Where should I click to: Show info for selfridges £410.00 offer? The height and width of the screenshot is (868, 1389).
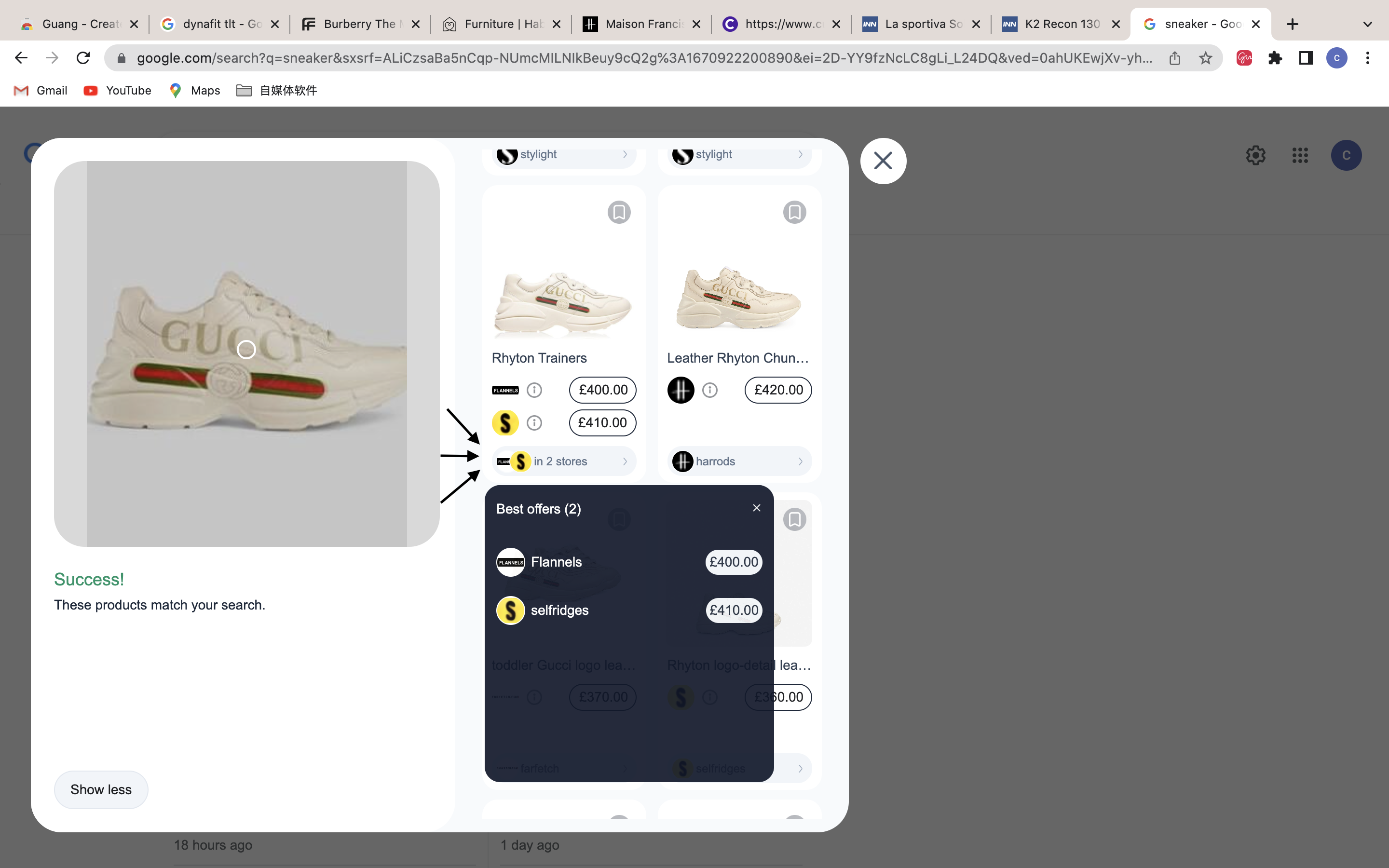click(534, 423)
